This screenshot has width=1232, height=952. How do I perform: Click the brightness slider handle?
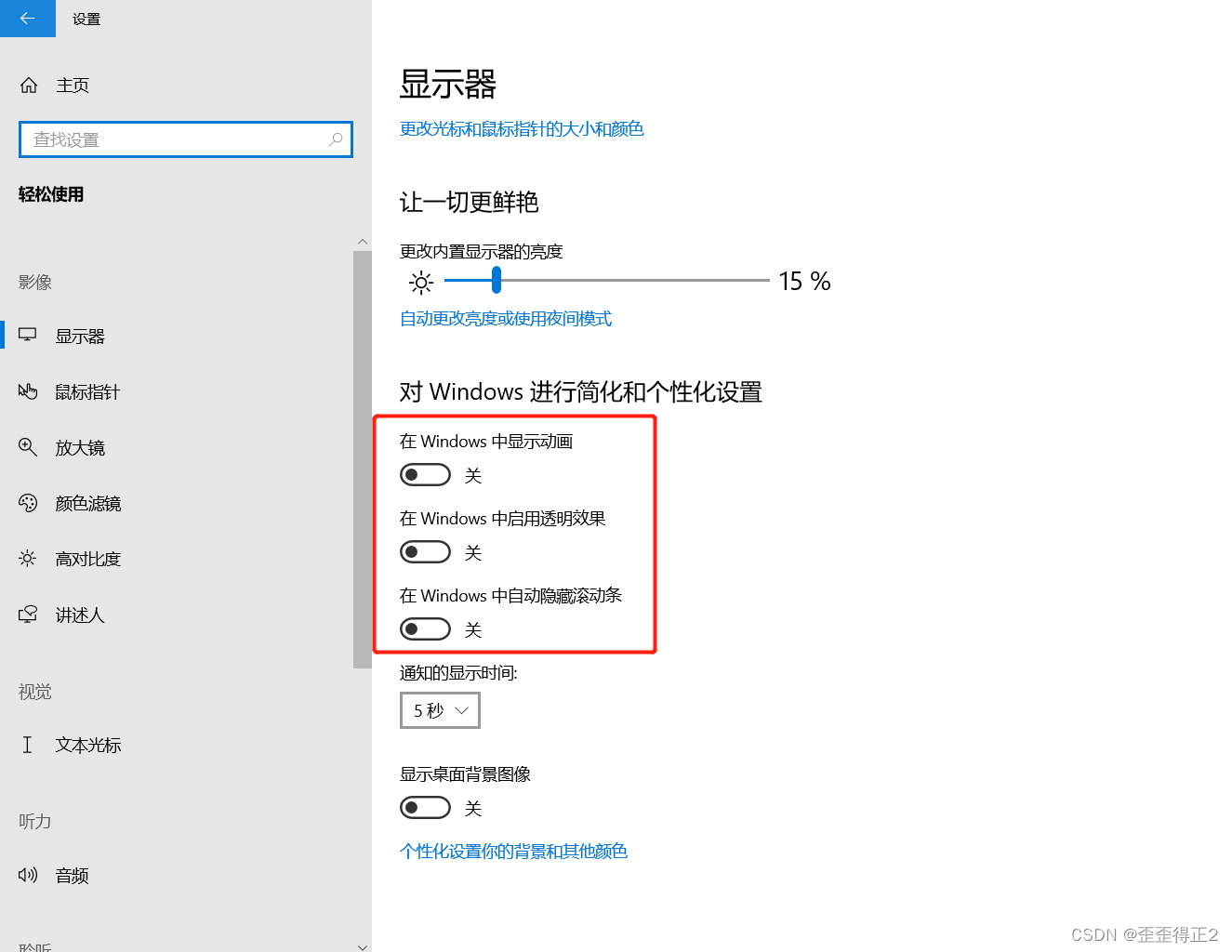click(497, 280)
